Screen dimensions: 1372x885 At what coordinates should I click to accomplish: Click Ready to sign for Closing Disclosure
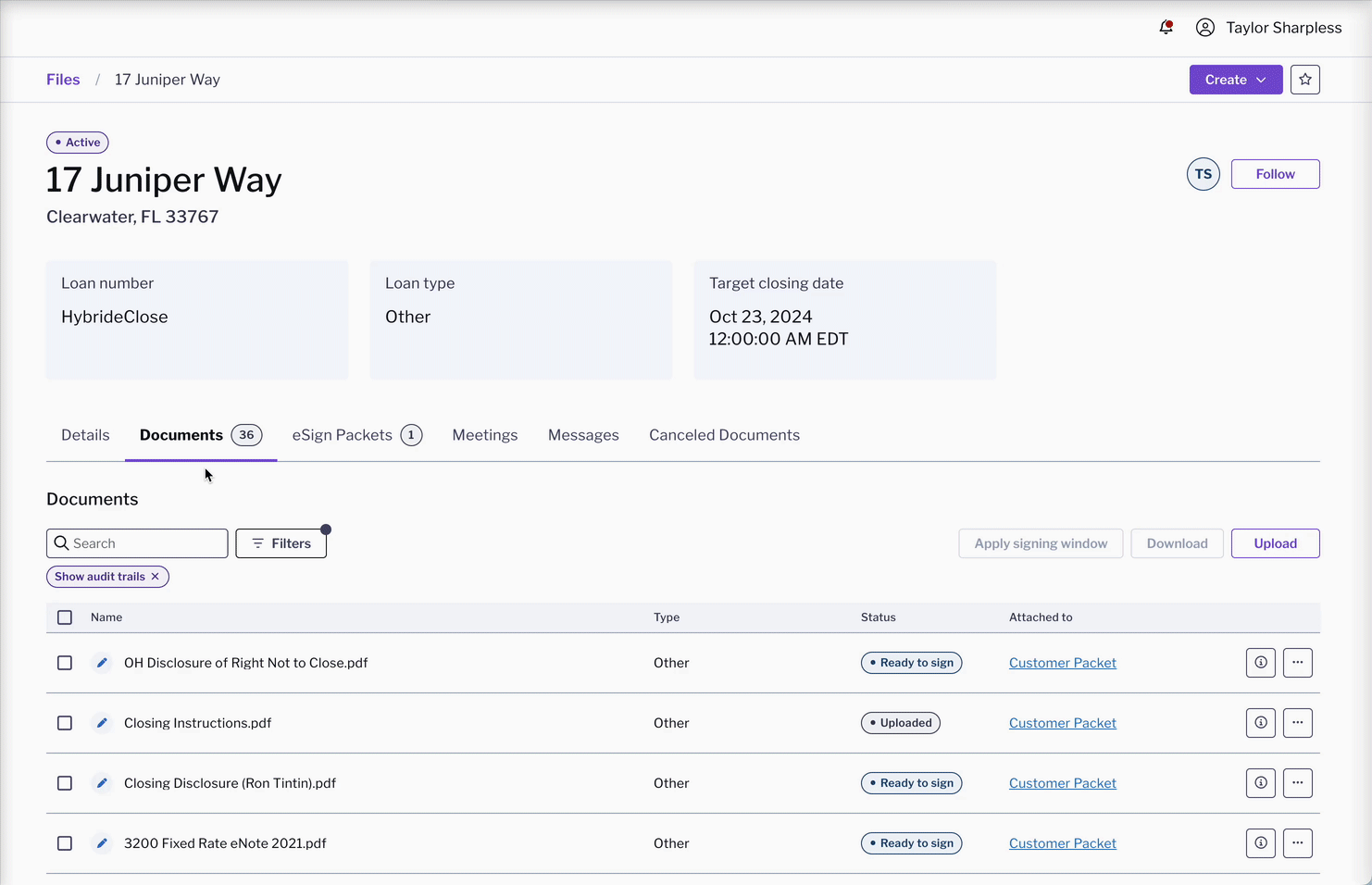click(912, 783)
